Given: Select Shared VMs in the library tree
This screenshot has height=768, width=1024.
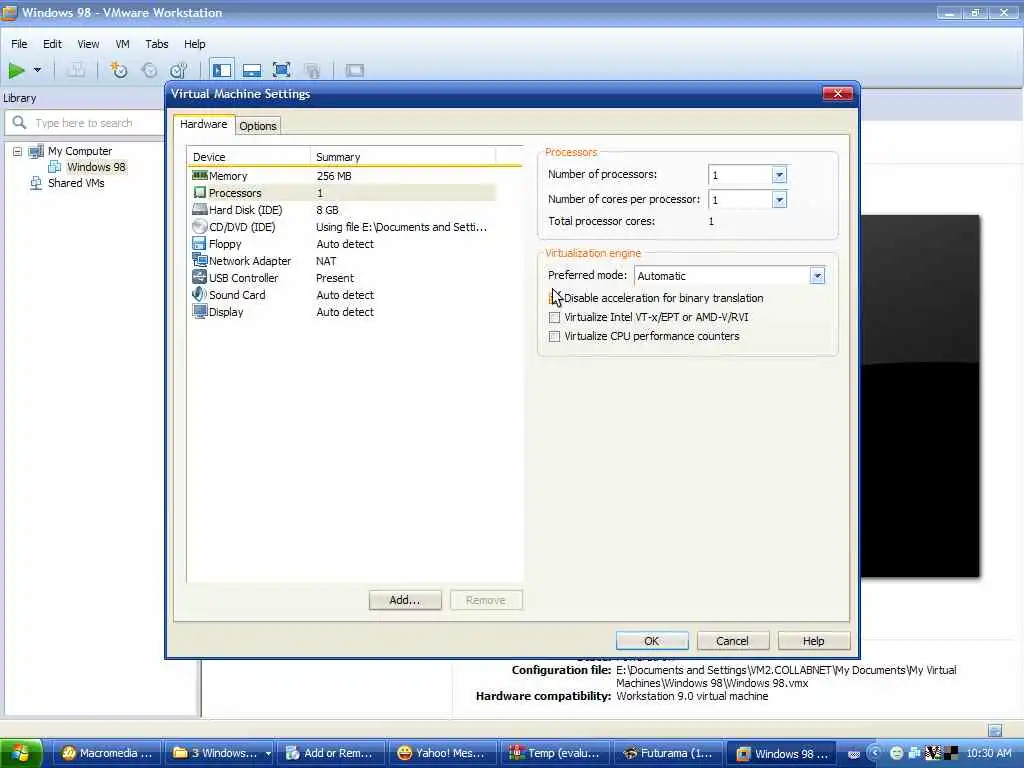Looking at the screenshot, I should 76,184.
